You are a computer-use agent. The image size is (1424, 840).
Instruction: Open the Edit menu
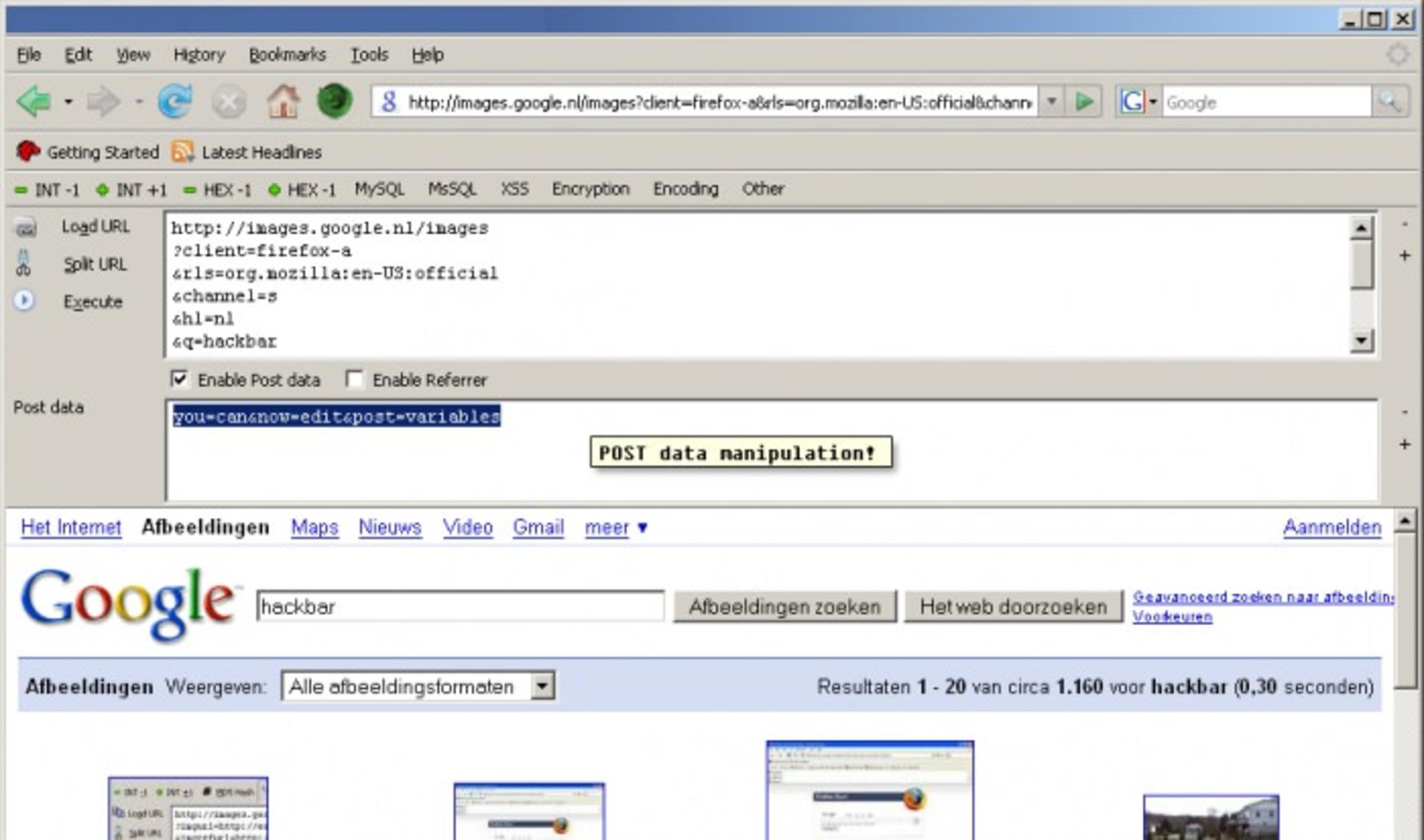click(x=78, y=55)
